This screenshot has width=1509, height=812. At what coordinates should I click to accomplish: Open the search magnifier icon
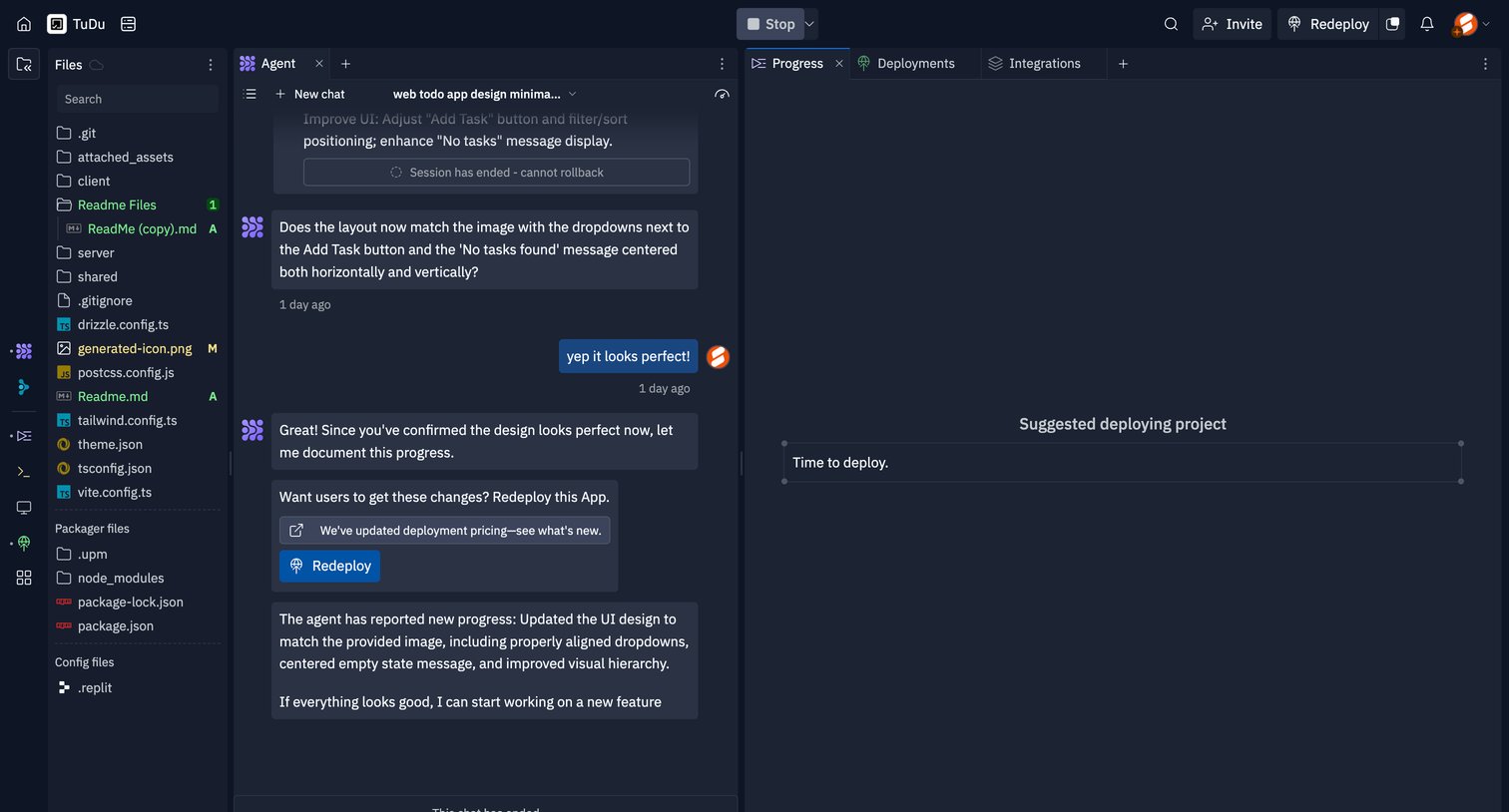point(1171,24)
